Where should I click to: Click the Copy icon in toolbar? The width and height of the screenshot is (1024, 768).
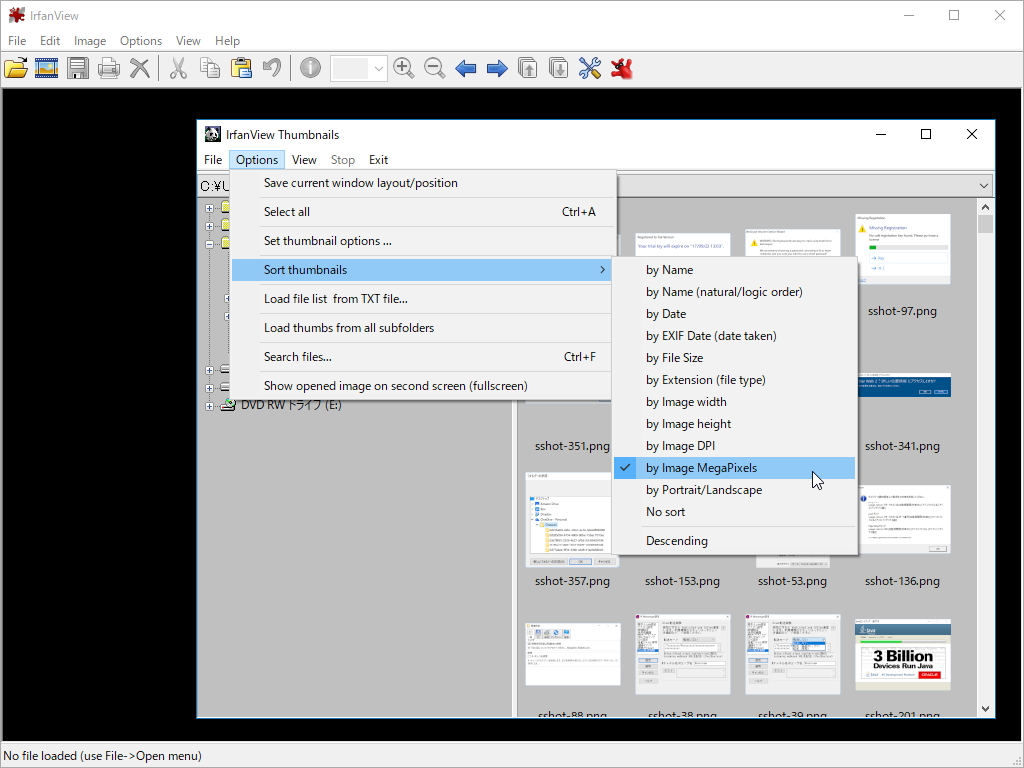(210, 68)
